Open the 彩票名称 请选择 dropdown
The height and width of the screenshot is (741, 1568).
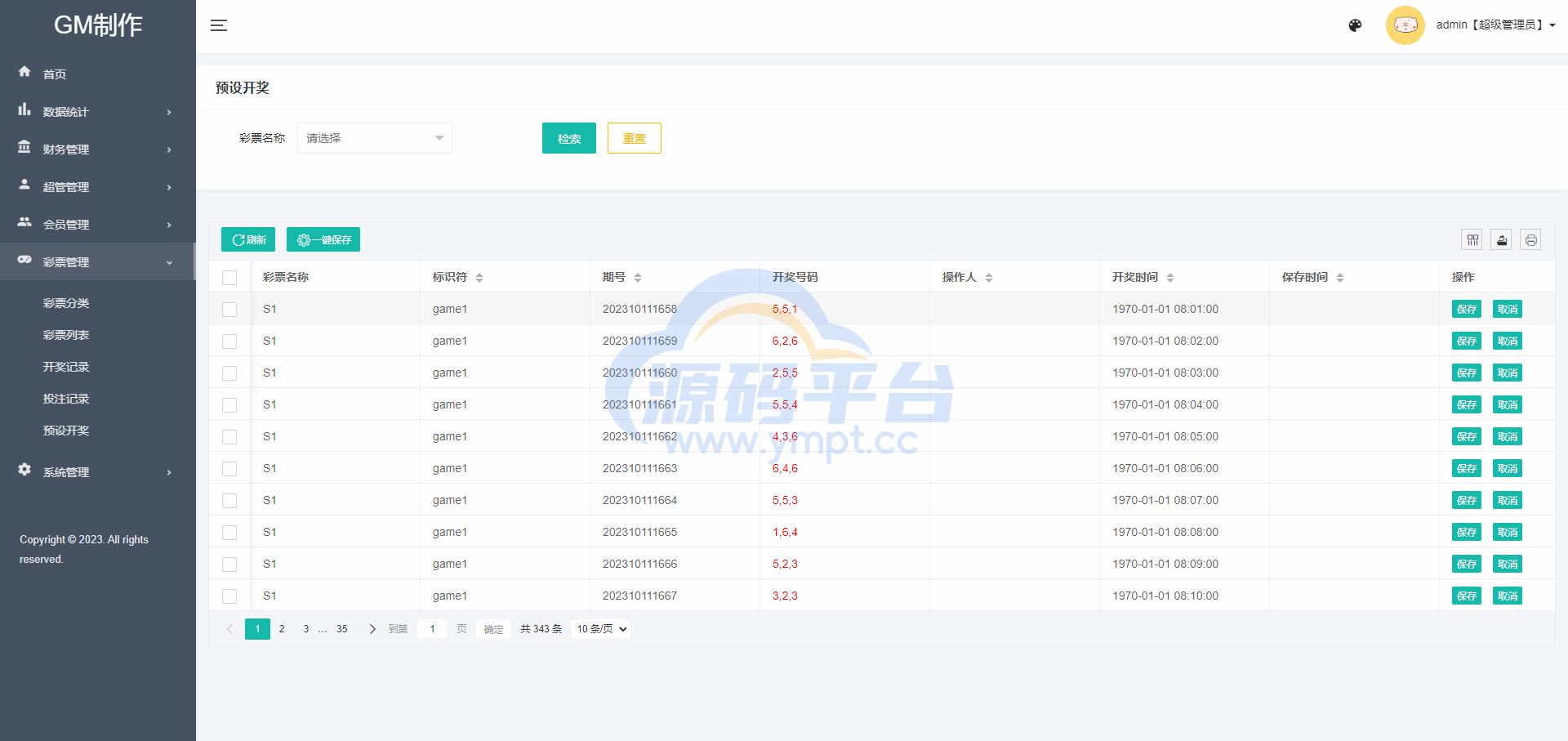375,138
